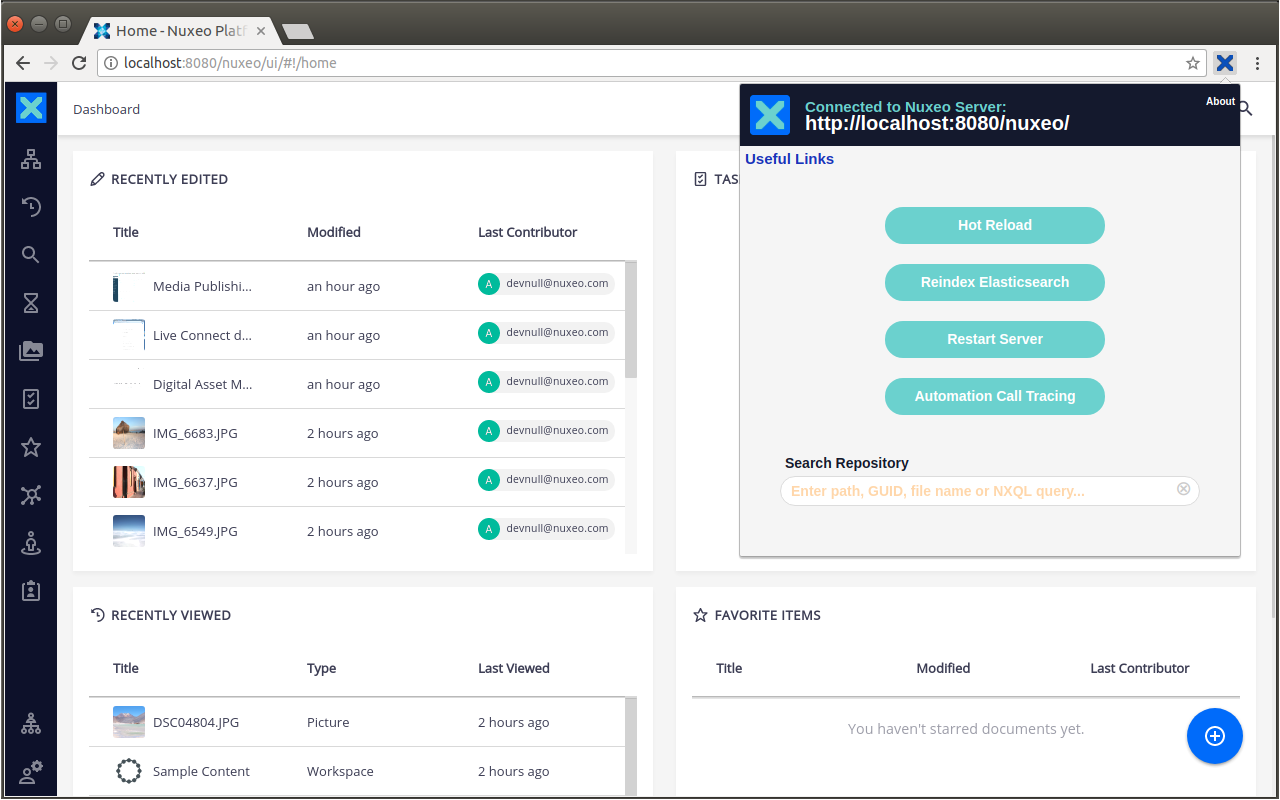Click the blue create document plus button
1280x800 pixels.
tap(1215, 736)
